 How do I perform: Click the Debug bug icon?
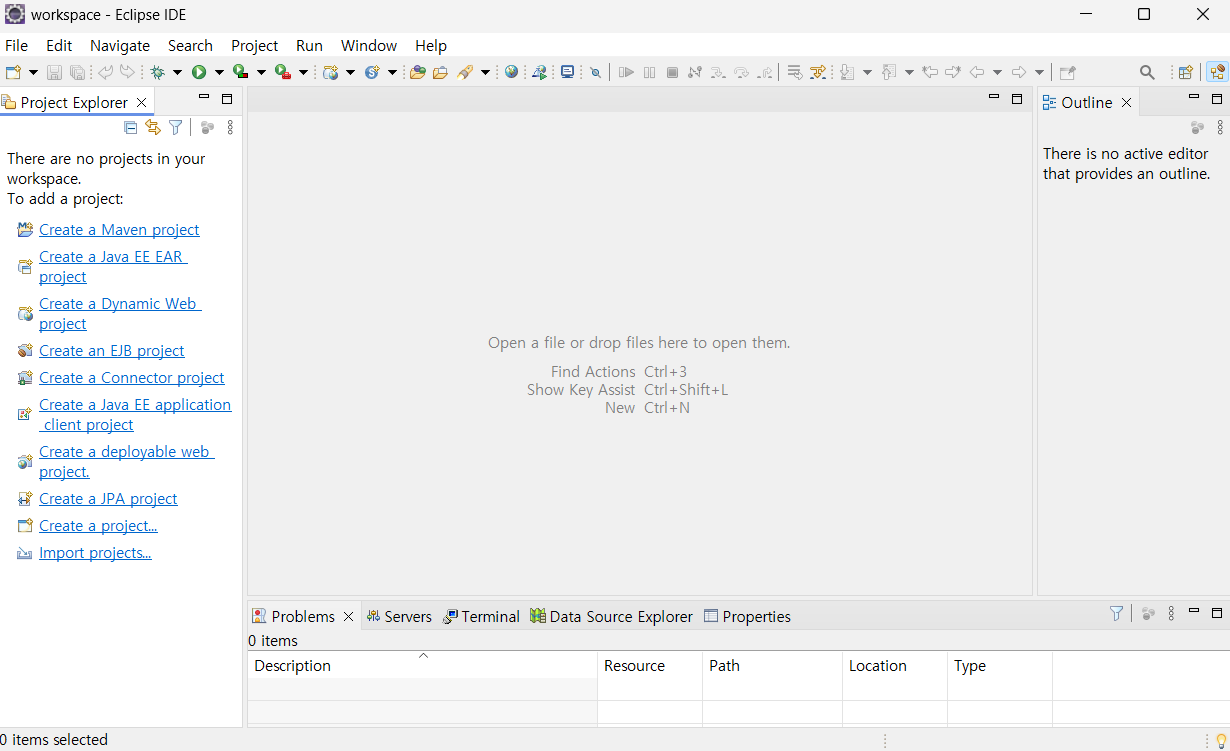point(157,72)
